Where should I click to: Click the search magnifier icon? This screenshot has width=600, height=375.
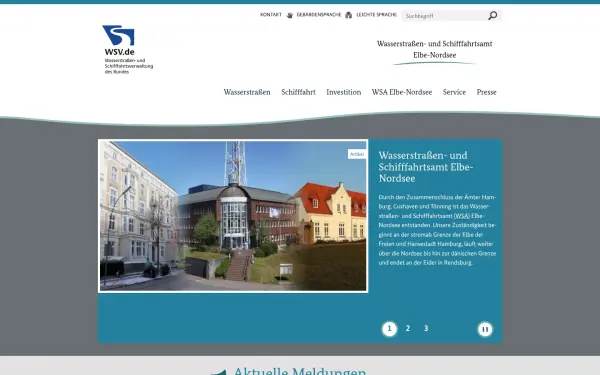(x=492, y=15)
